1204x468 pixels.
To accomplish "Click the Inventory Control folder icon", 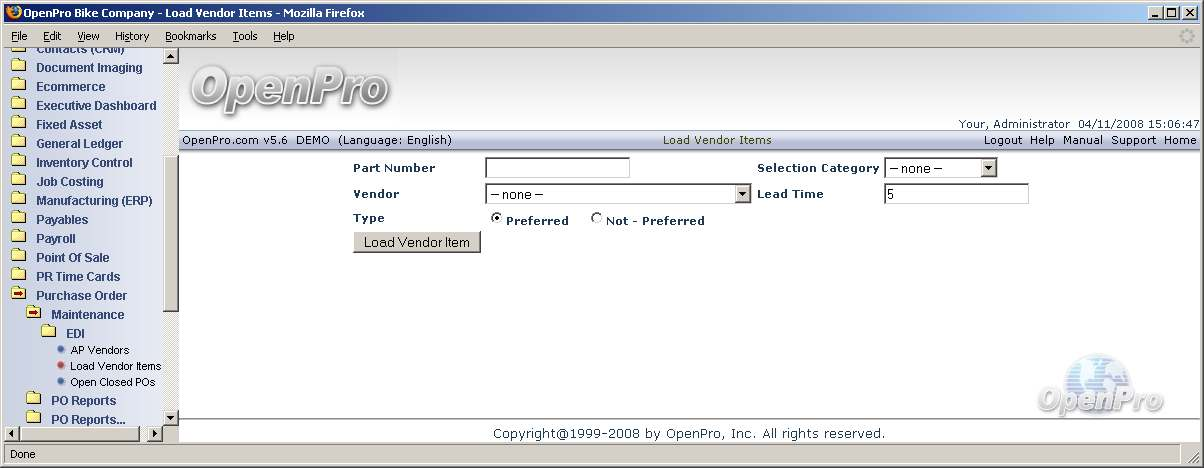I will (x=18, y=162).
